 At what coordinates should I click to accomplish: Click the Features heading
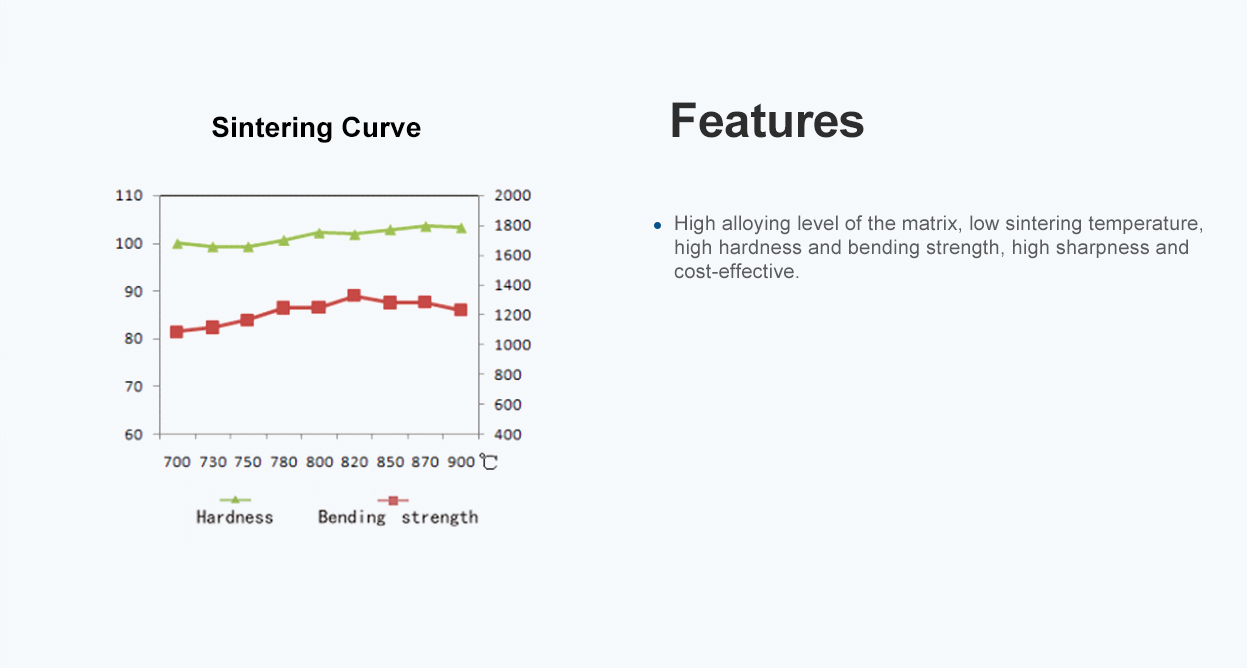tap(767, 121)
